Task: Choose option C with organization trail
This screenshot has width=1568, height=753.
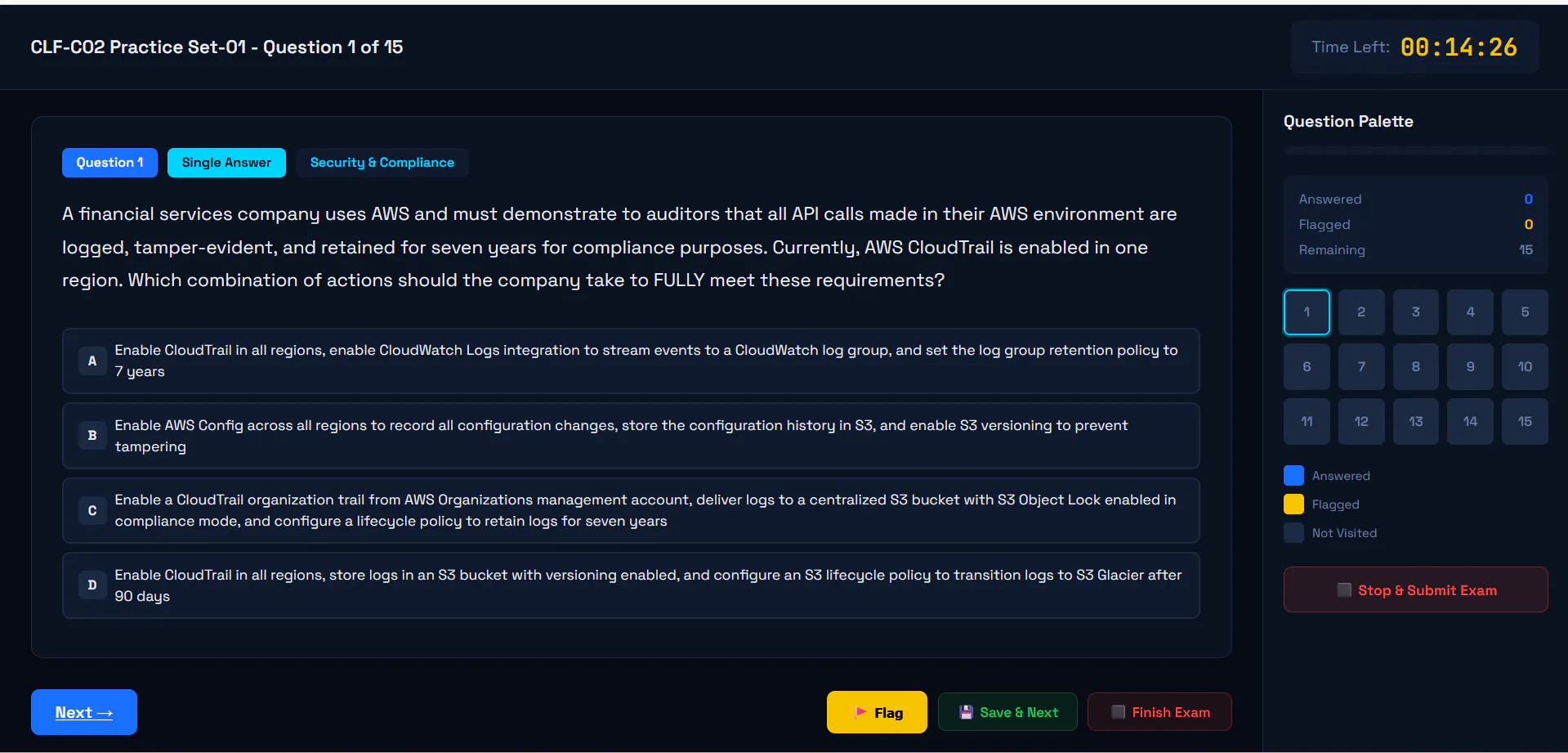Action: 631,510
